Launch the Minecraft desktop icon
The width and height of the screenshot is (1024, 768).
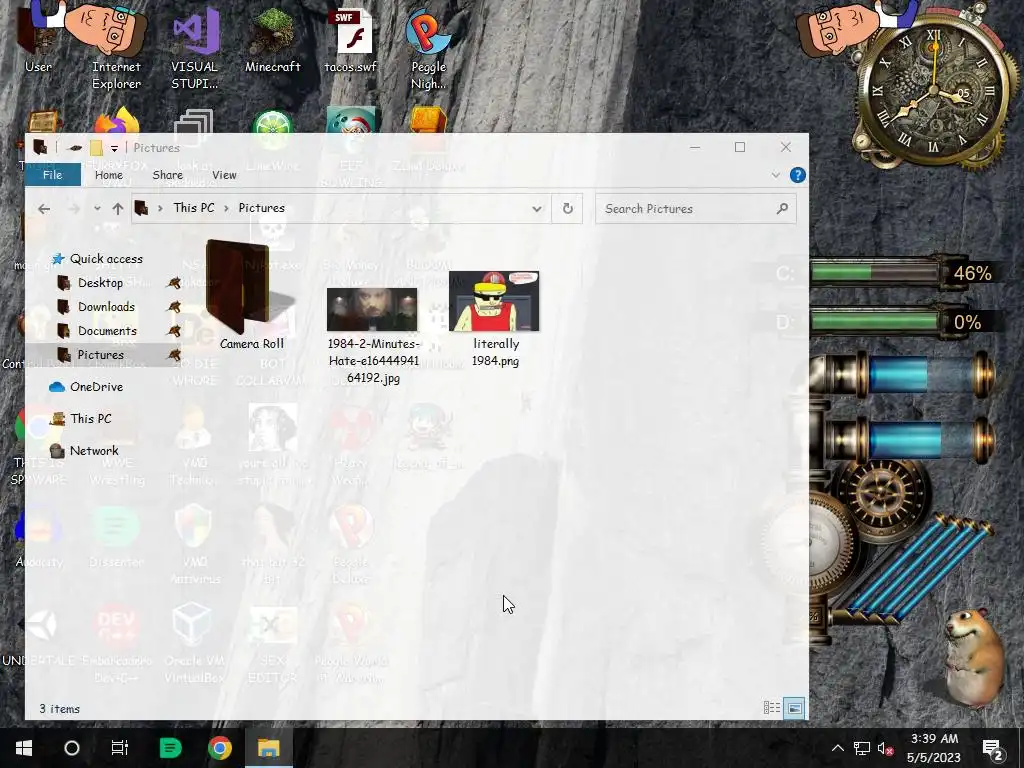pyautogui.click(x=272, y=39)
